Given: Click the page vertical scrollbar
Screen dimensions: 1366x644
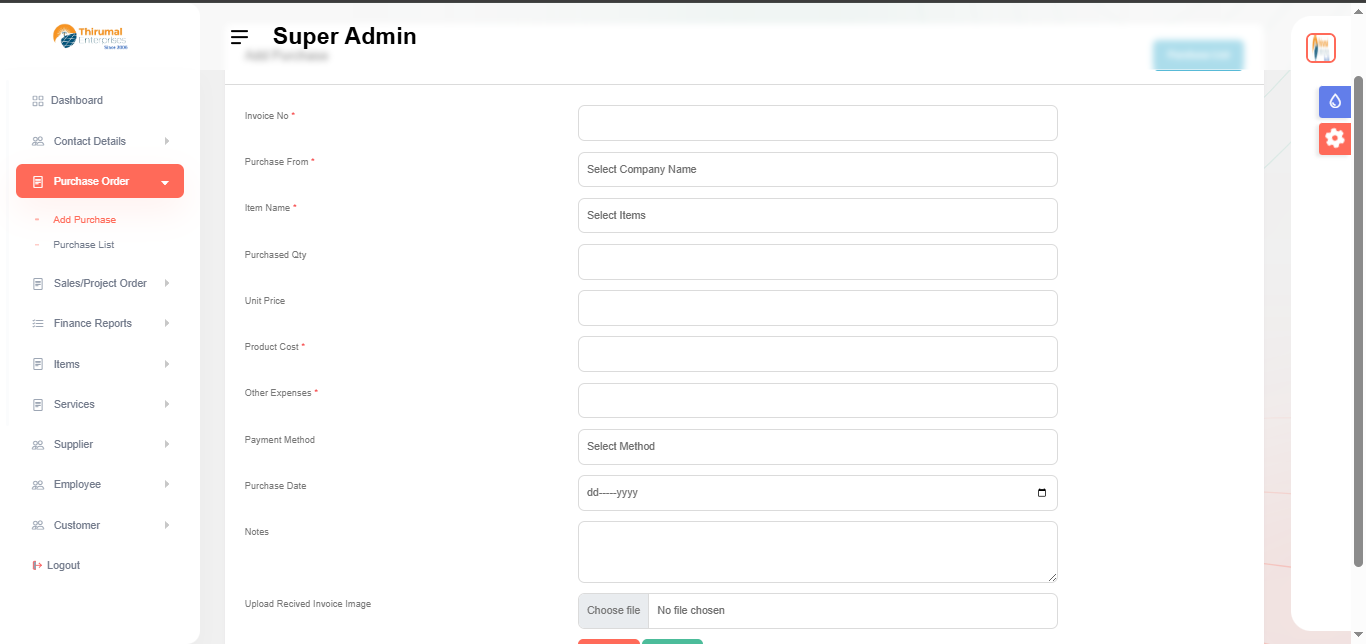Looking at the screenshot, I should [x=1358, y=320].
